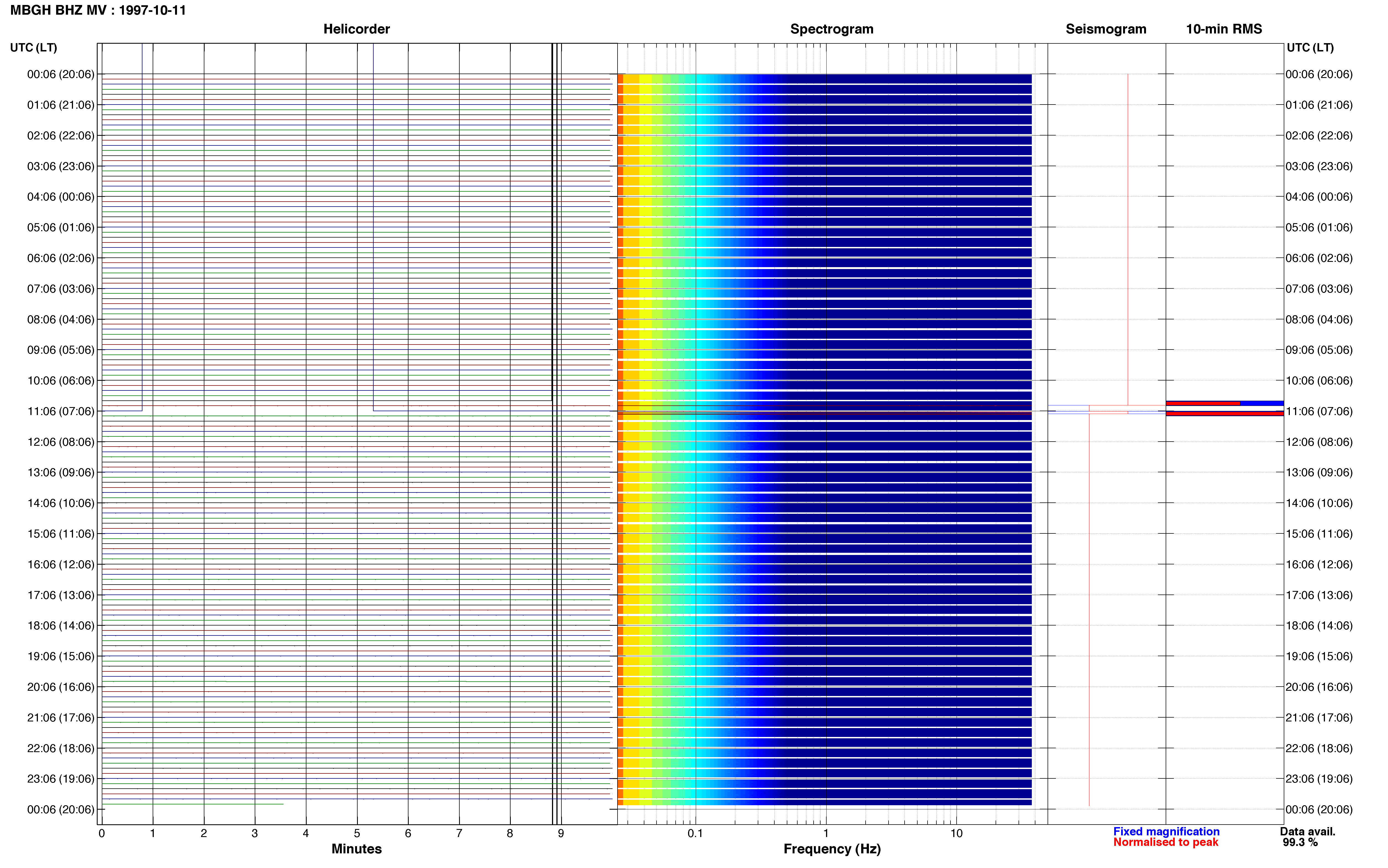1388x868 pixels.
Task: Click the red 'Normalised to peak' legend text
Action: (1165, 842)
